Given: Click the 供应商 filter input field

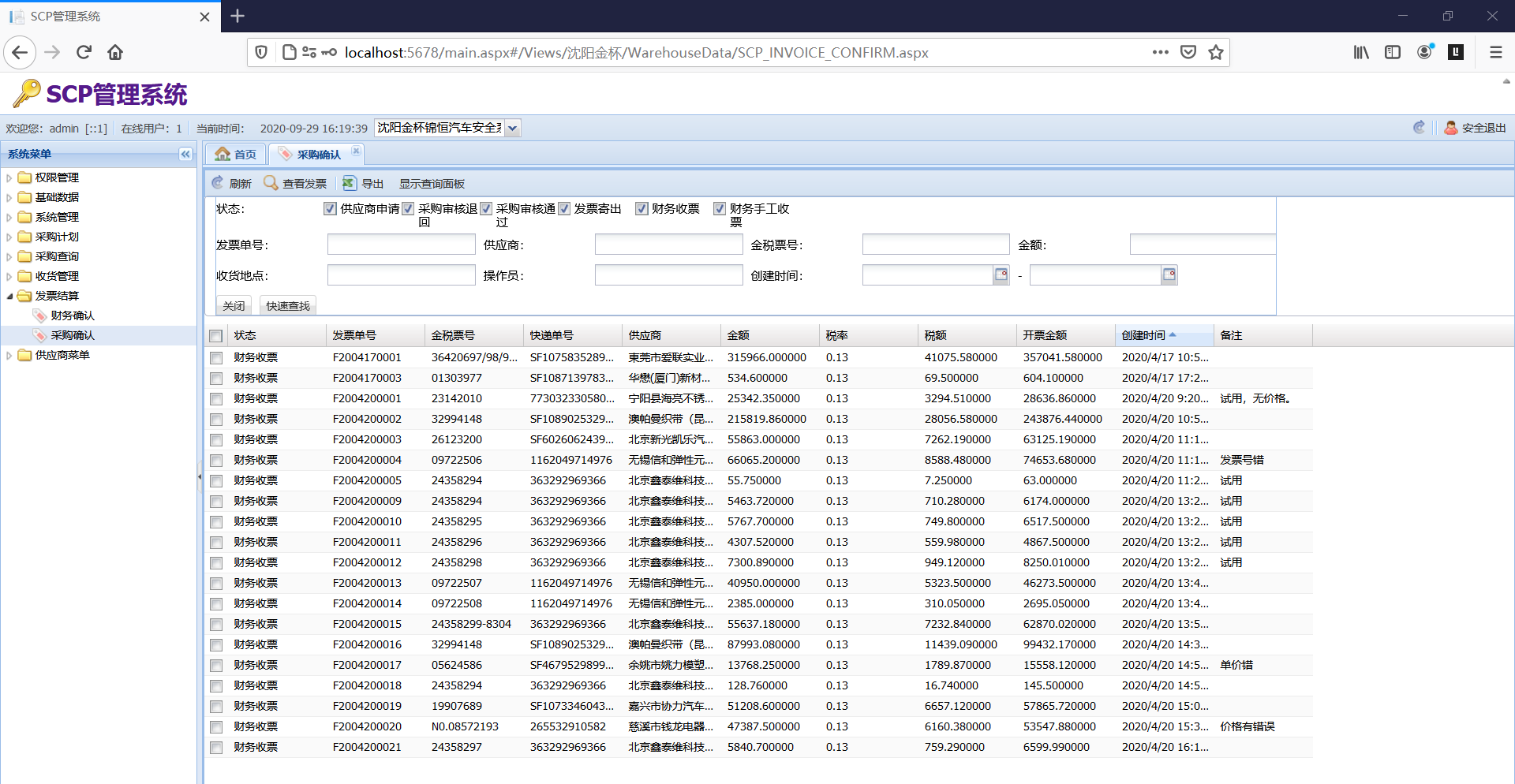Looking at the screenshot, I should [x=668, y=245].
